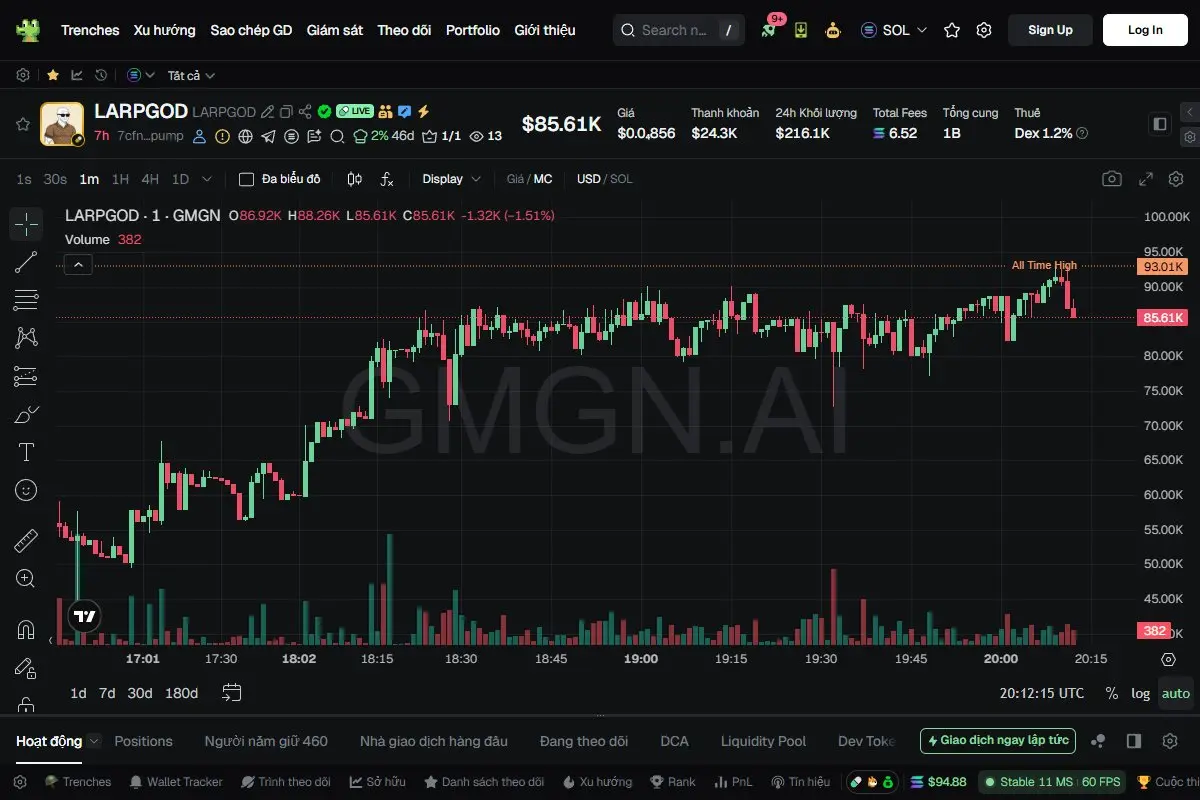Image resolution: width=1200 pixels, height=800 pixels.
Task: Open the download app icon in header
Action: pyautogui.click(x=801, y=30)
